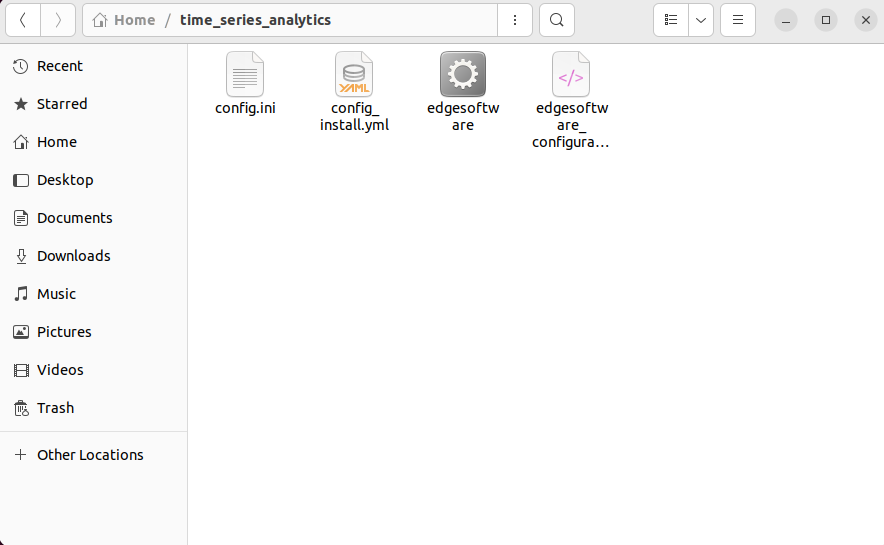The height and width of the screenshot is (545, 884).
Task: Click the edgesoftware file name label
Action: 463,117
